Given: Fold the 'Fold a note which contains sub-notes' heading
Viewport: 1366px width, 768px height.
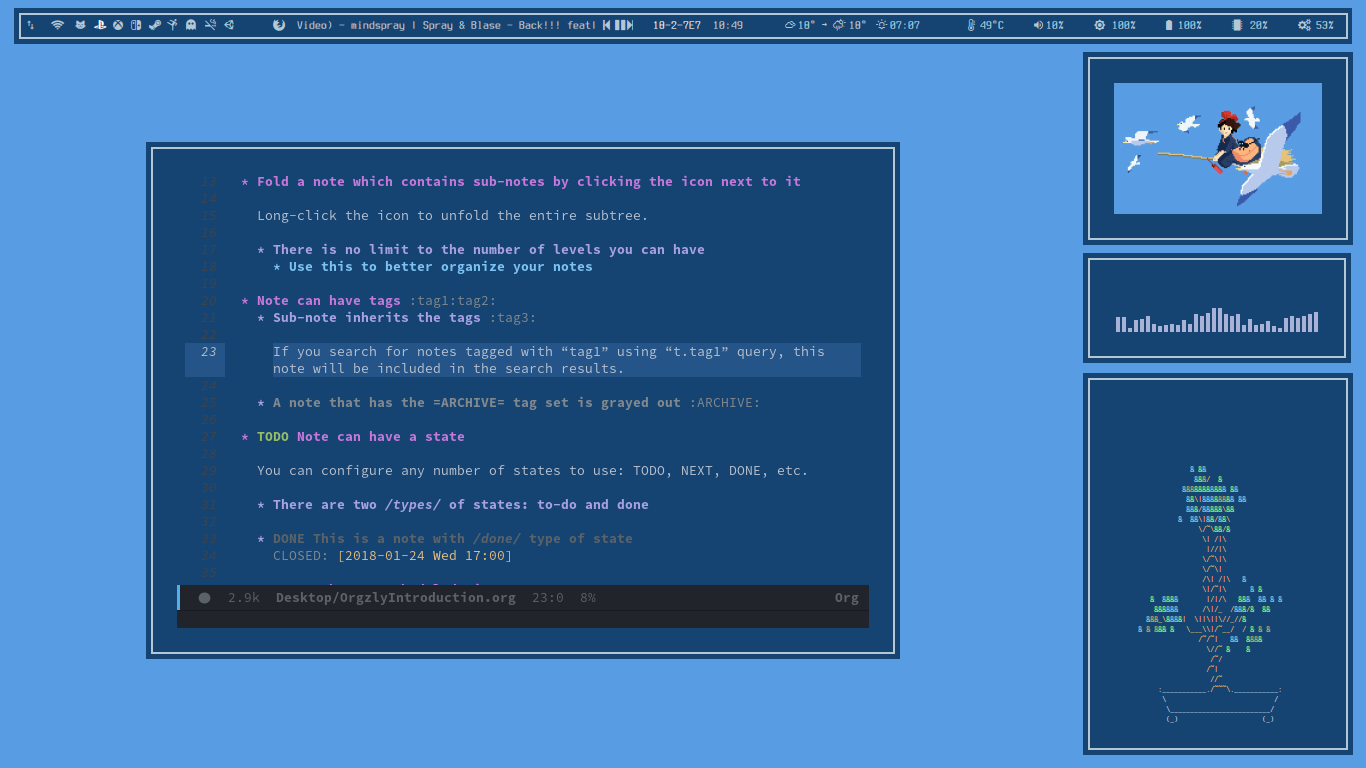Looking at the screenshot, I should tap(245, 182).
